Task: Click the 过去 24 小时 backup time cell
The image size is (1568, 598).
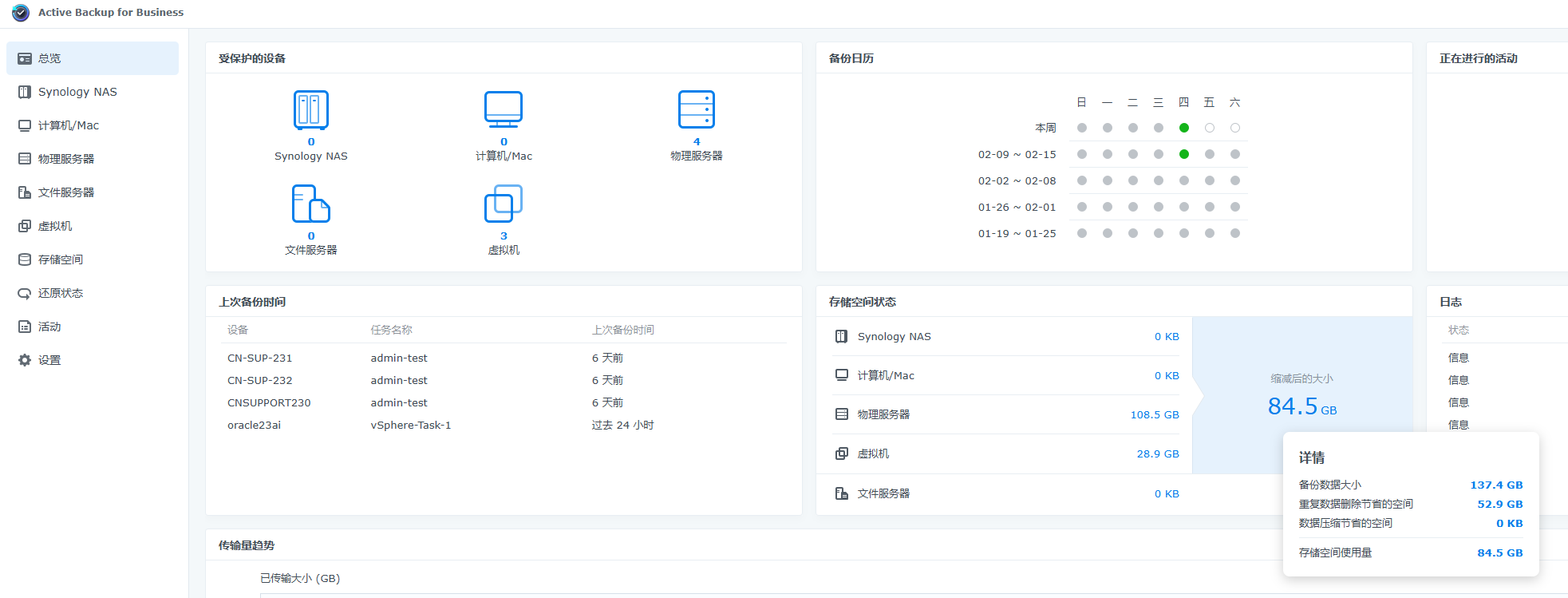Action: 622,425
